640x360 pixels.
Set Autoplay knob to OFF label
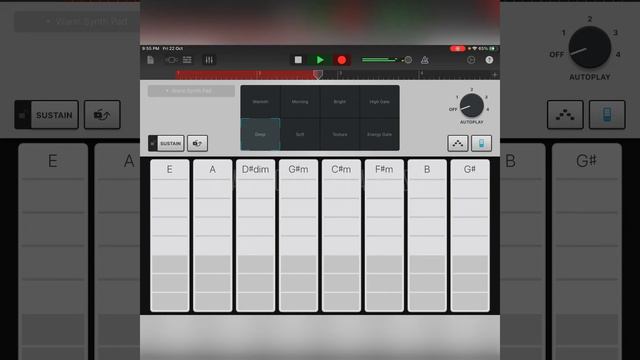coord(453,109)
